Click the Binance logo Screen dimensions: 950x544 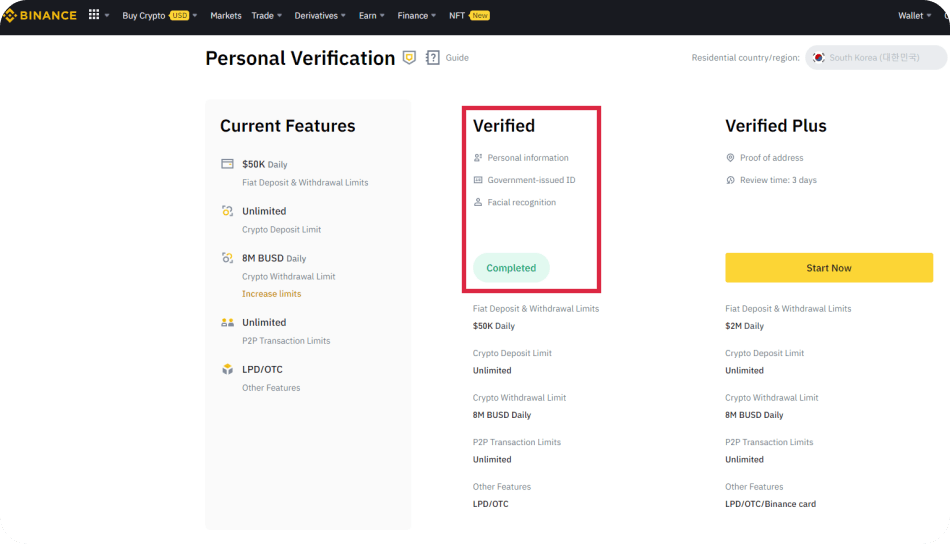(x=40, y=15)
